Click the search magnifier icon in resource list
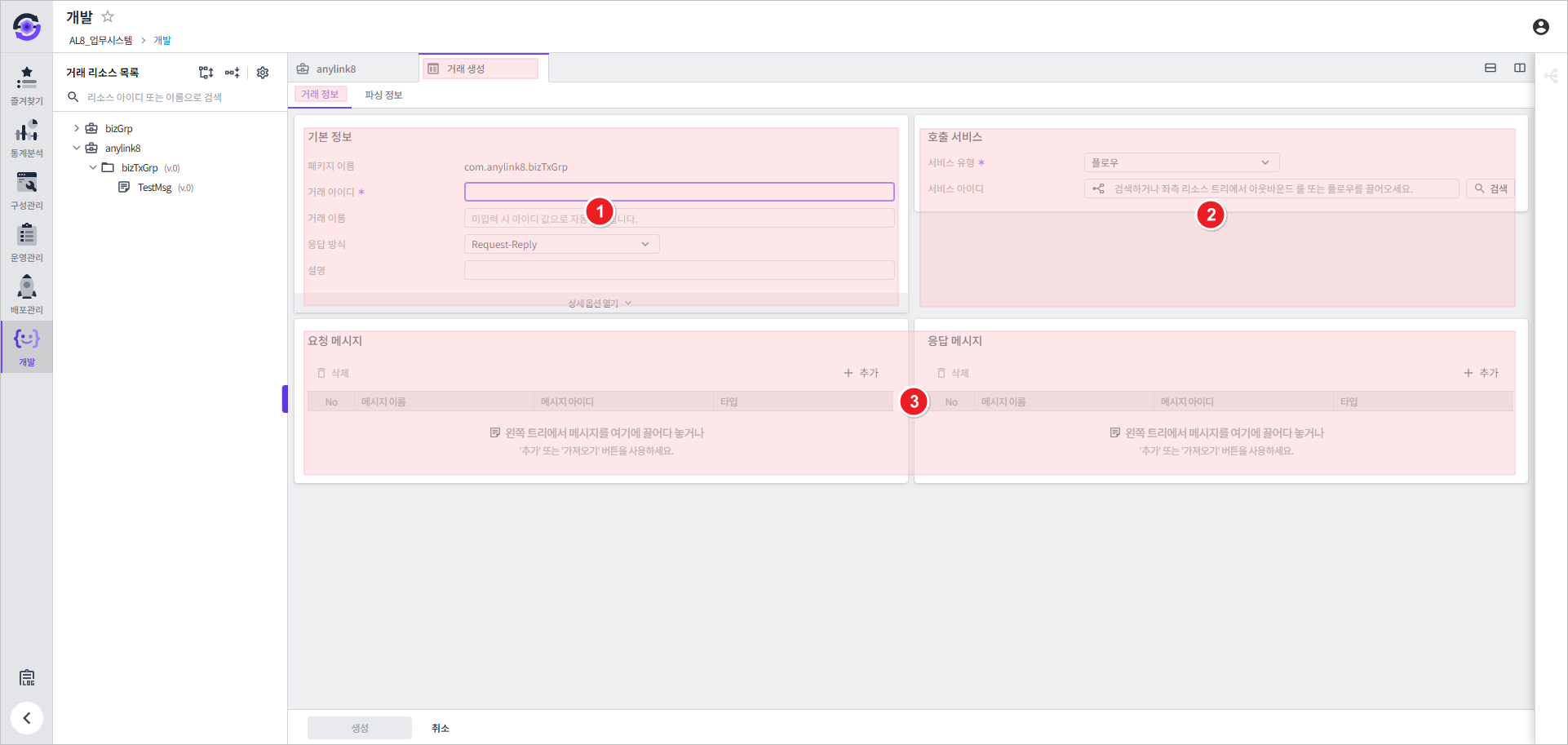 point(73,97)
